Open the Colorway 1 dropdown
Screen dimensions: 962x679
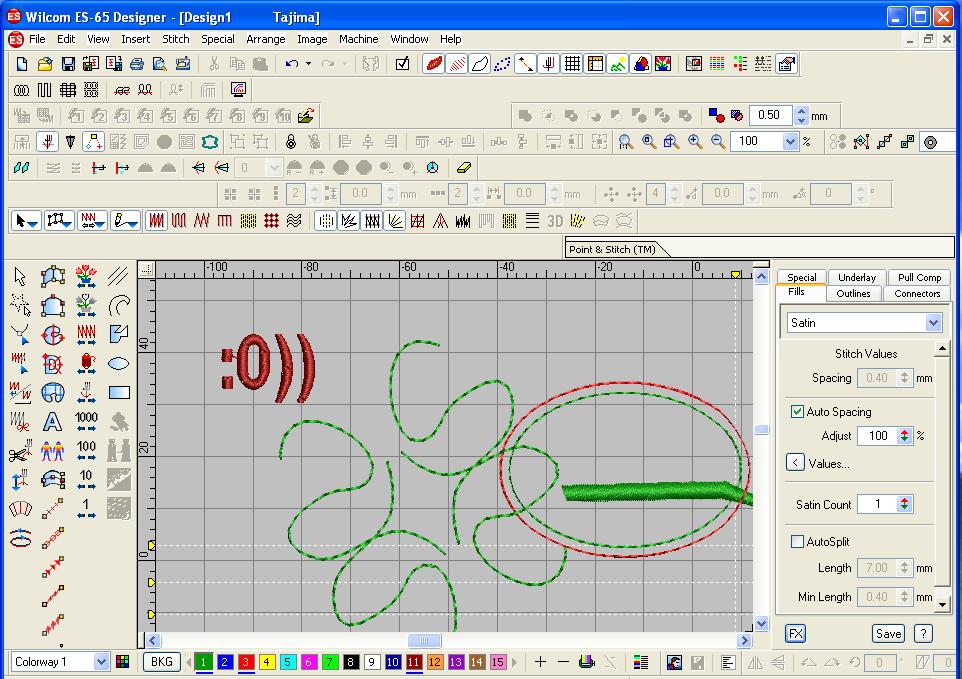(x=101, y=662)
